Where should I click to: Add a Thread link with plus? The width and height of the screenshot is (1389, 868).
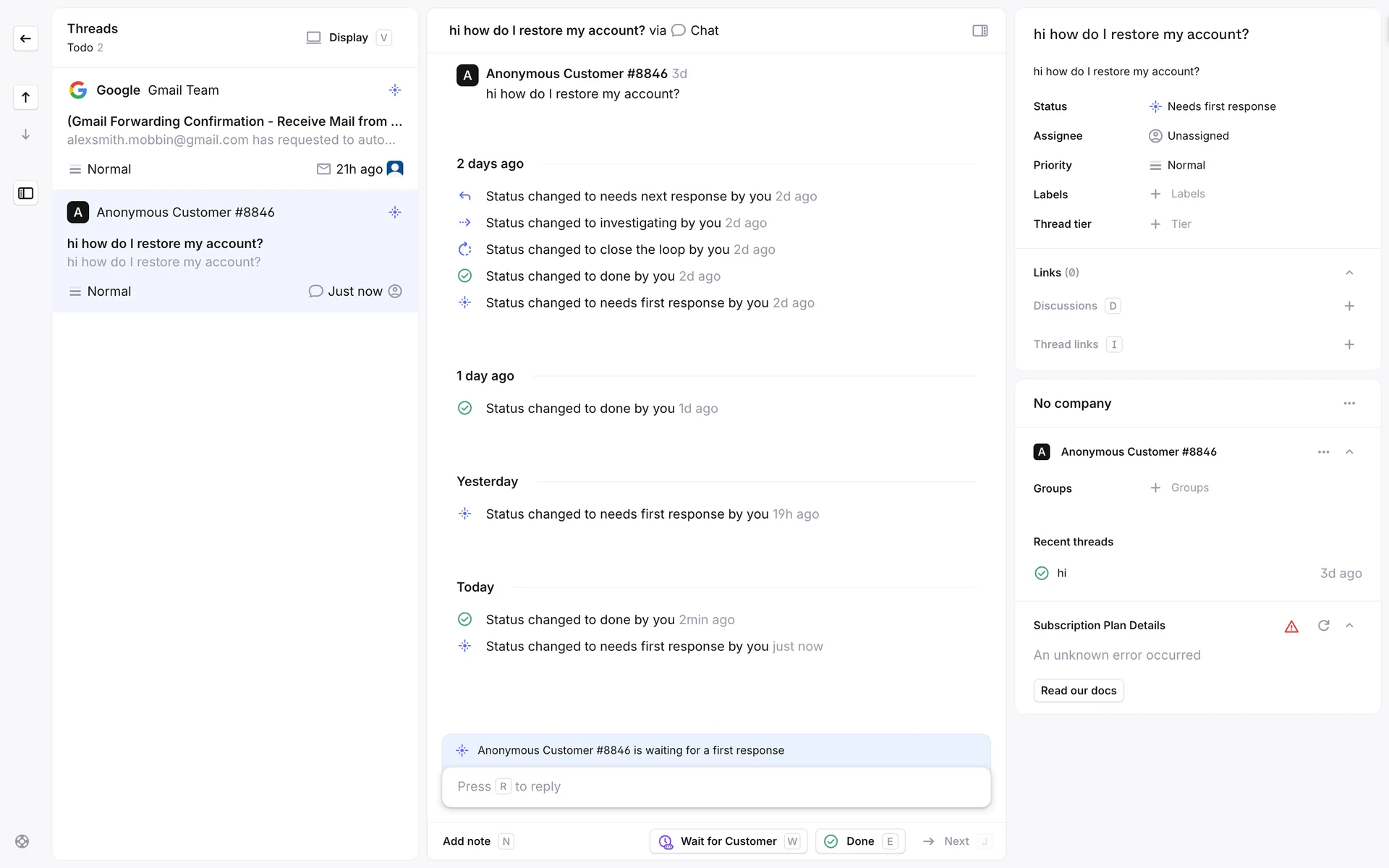pos(1348,344)
